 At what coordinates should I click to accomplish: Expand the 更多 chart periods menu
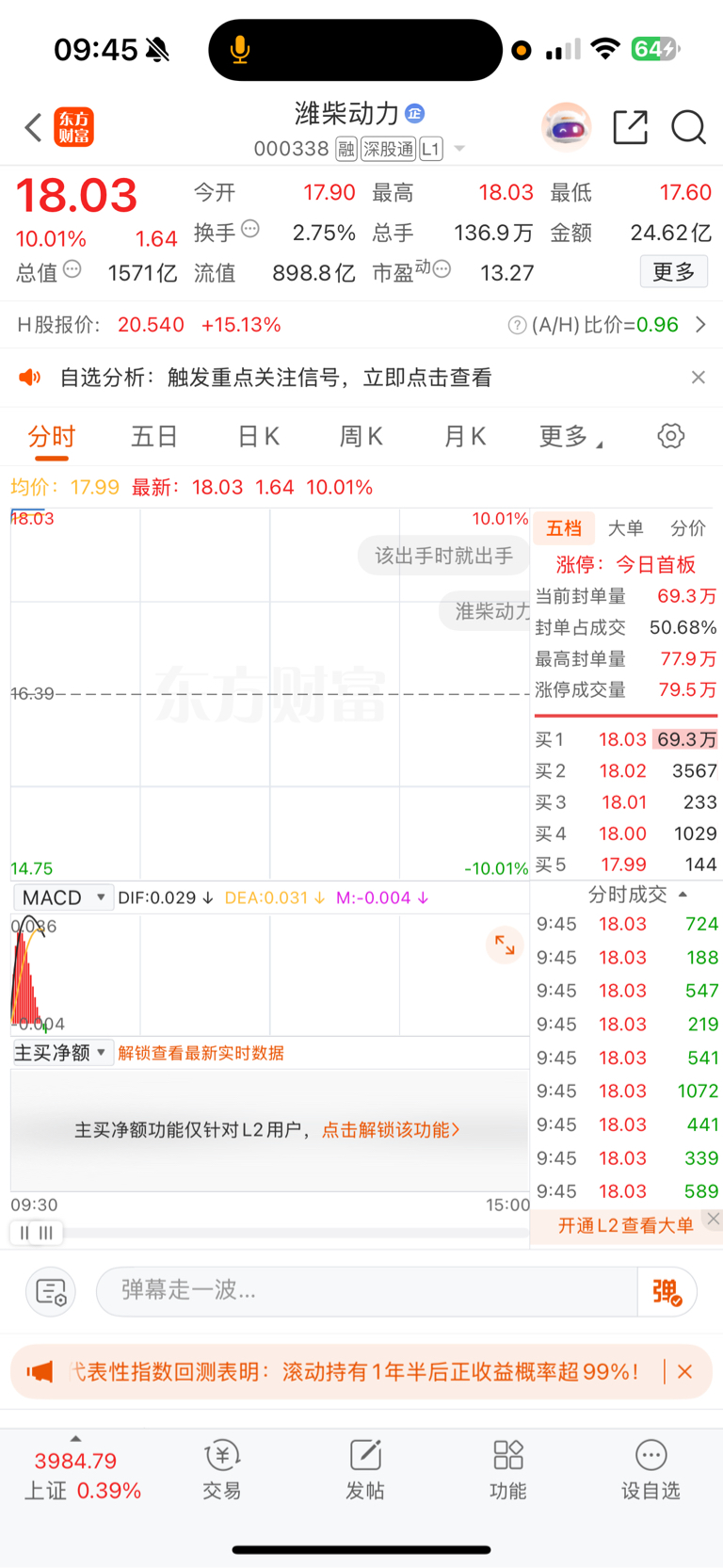point(570,437)
